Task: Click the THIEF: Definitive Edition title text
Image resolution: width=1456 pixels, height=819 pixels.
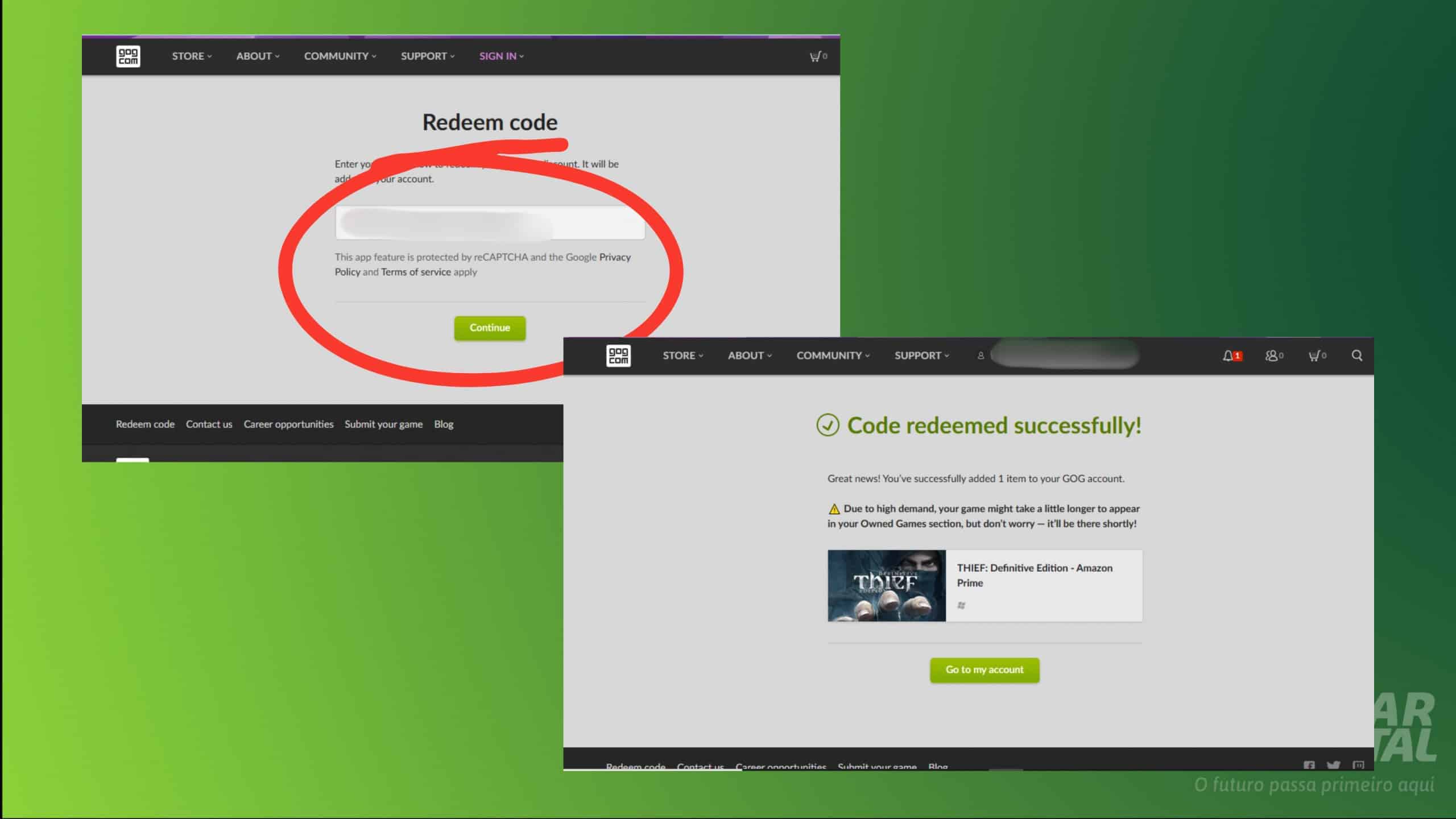Action: [1035, 575]
